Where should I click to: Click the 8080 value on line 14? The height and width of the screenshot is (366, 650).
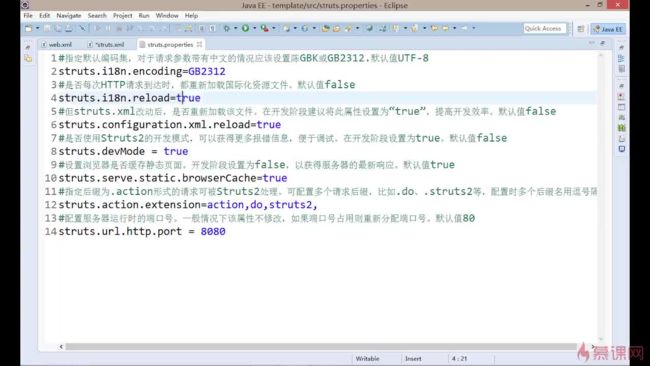tap(213, 231)
